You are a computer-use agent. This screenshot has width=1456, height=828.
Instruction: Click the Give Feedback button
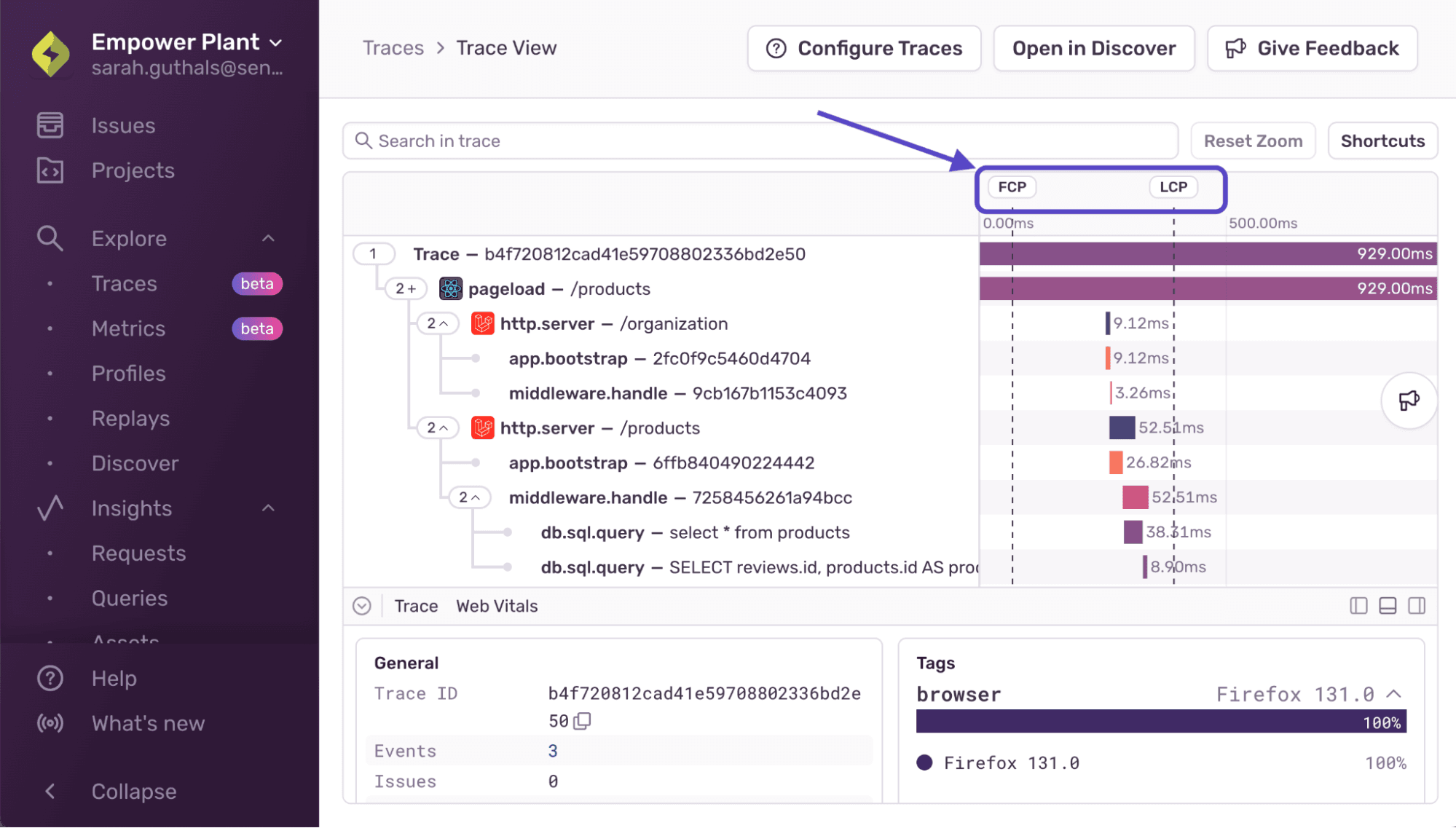click(1313, 48)
